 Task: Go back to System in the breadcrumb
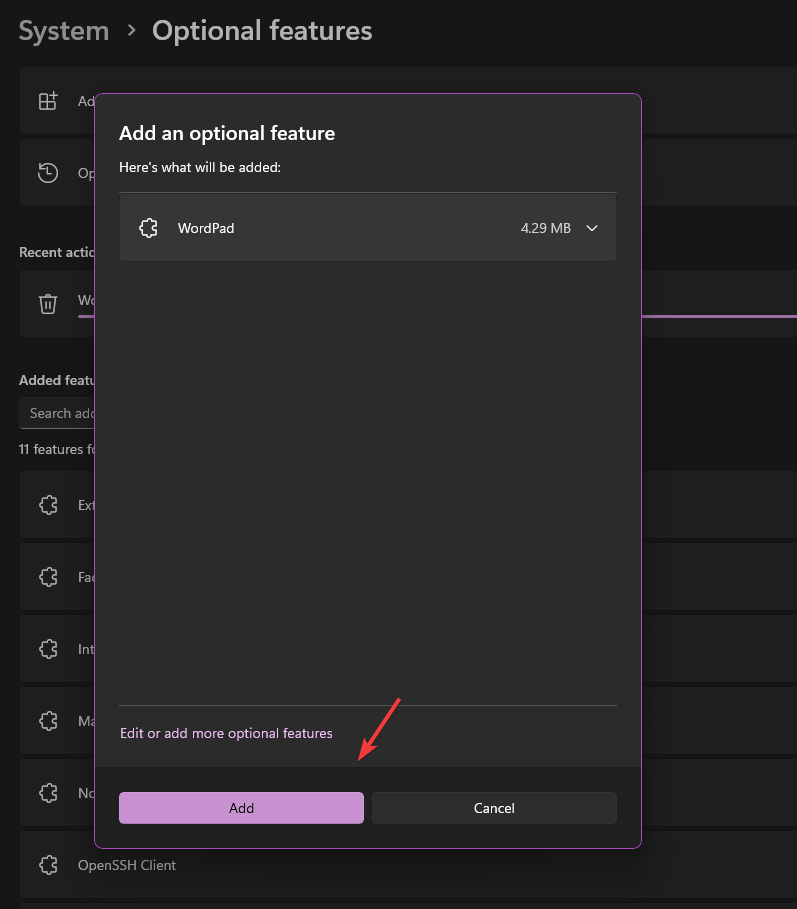(64, 31)
